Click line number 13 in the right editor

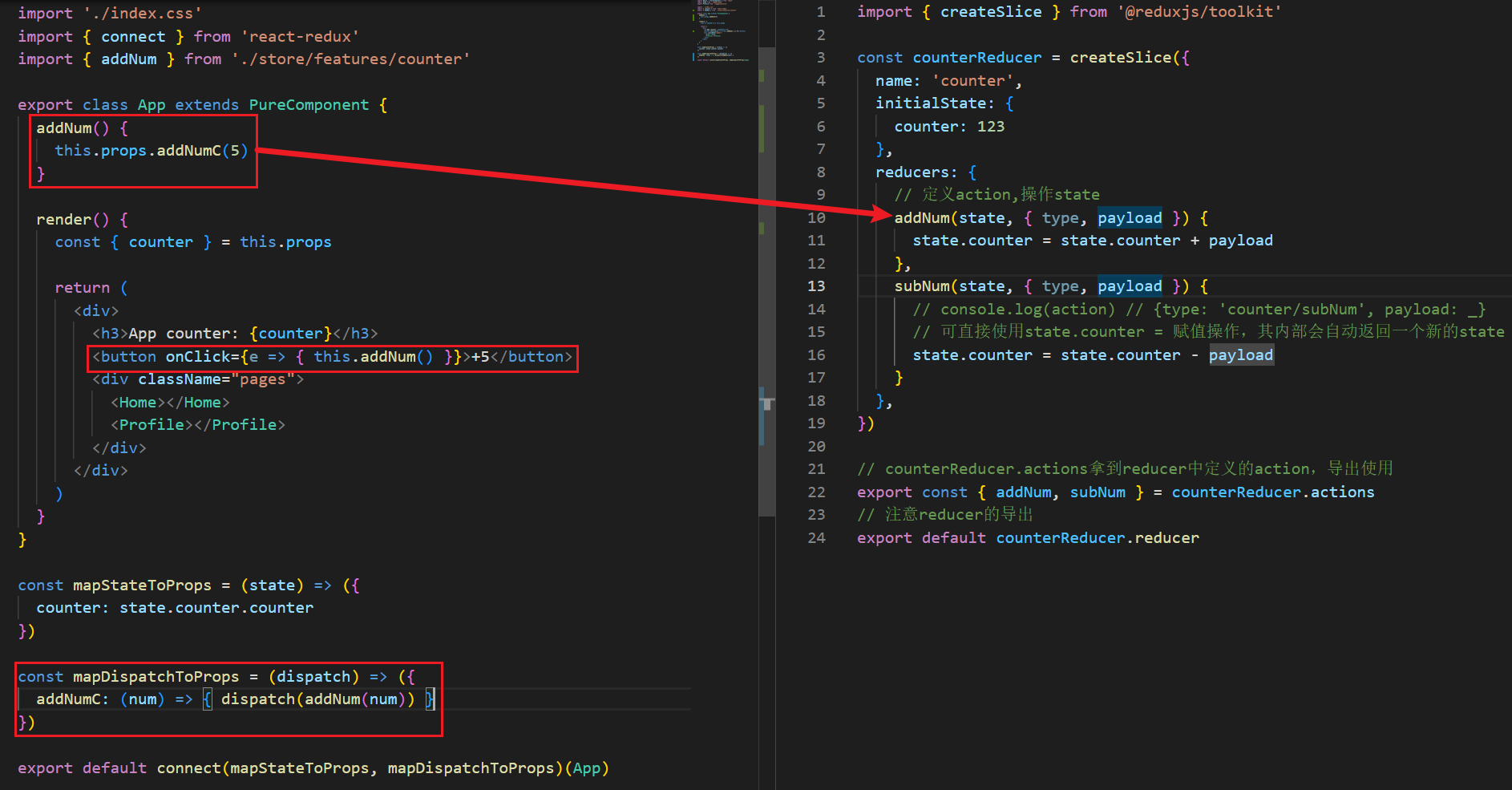point(816,286)
